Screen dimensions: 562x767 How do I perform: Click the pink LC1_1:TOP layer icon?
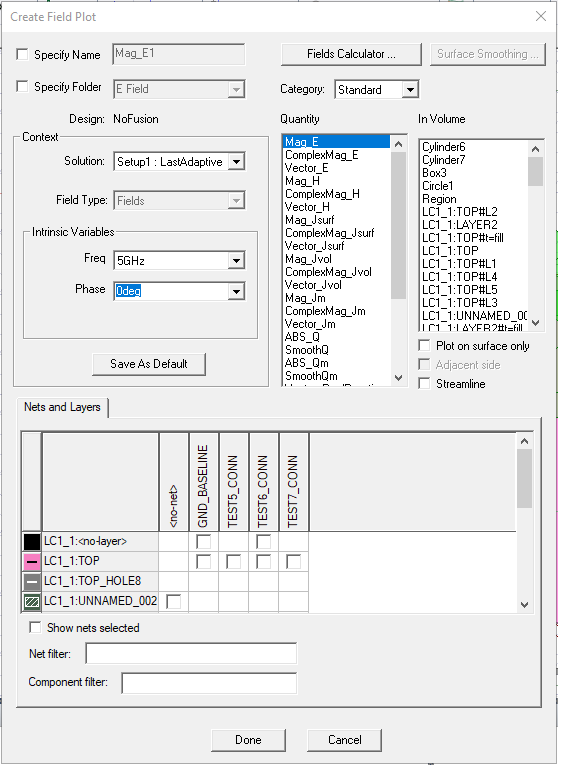click(x=32, y=562)
